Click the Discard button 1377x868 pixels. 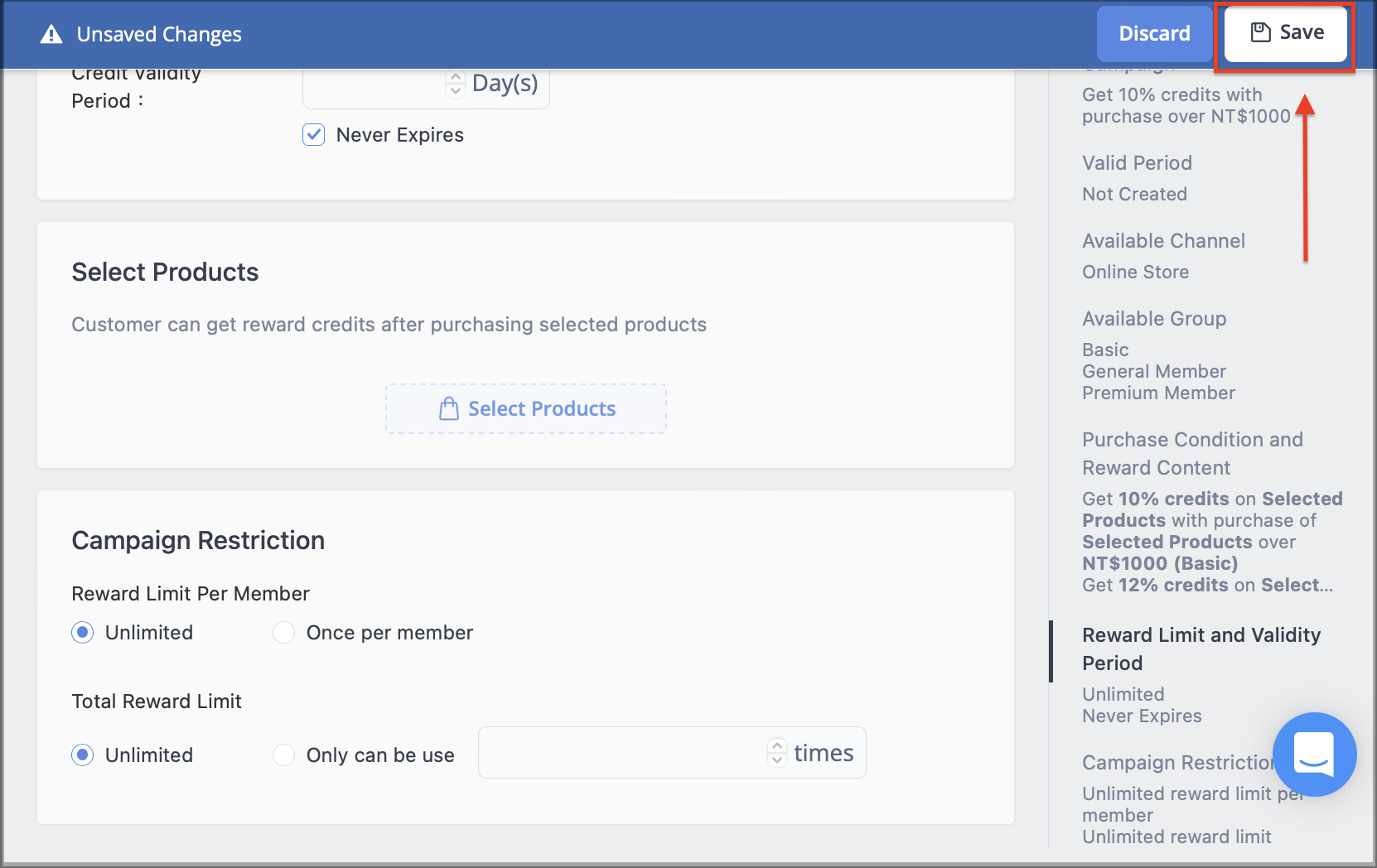[1154, 33]
